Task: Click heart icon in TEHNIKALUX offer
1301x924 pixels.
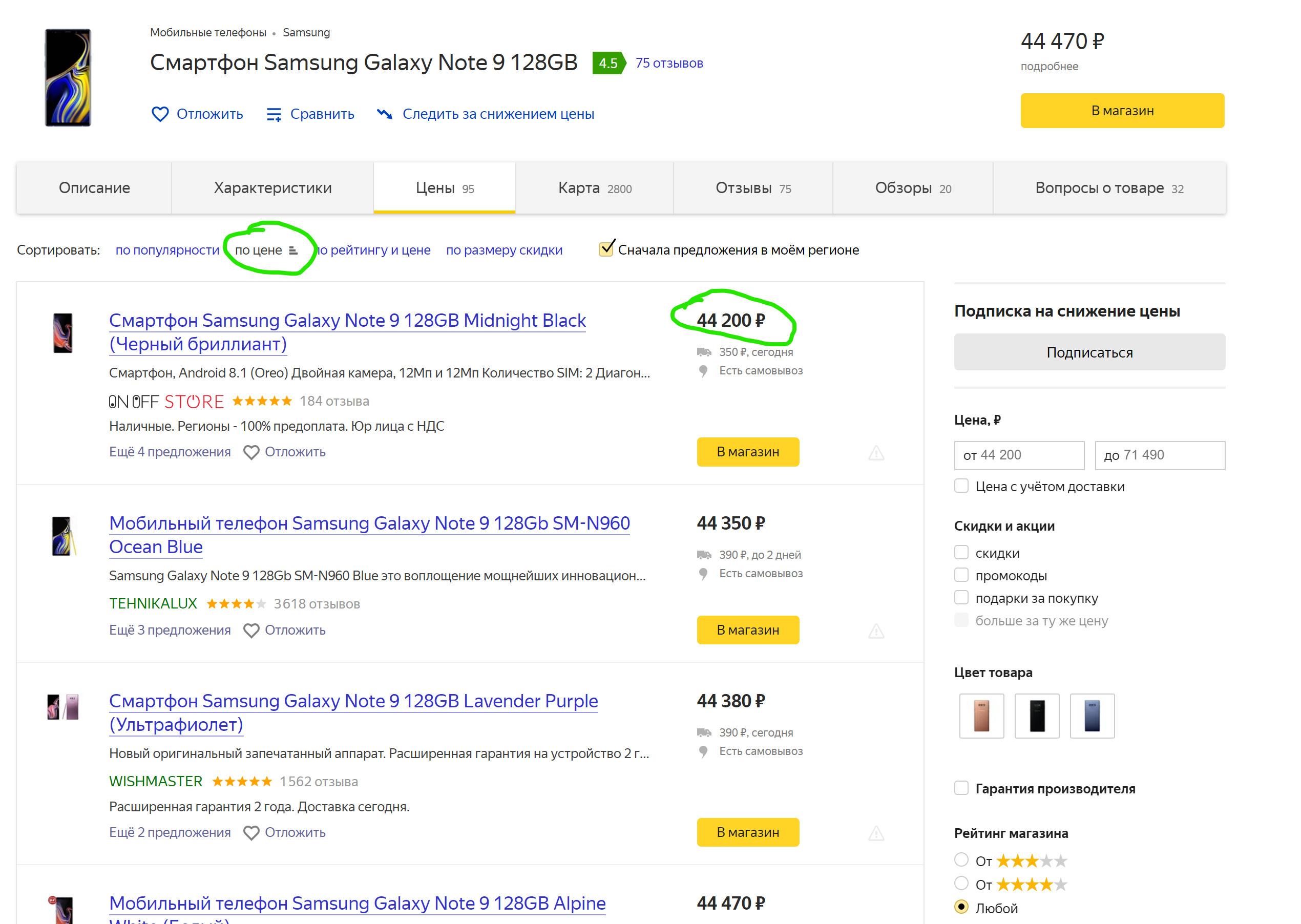Action: 251,631
